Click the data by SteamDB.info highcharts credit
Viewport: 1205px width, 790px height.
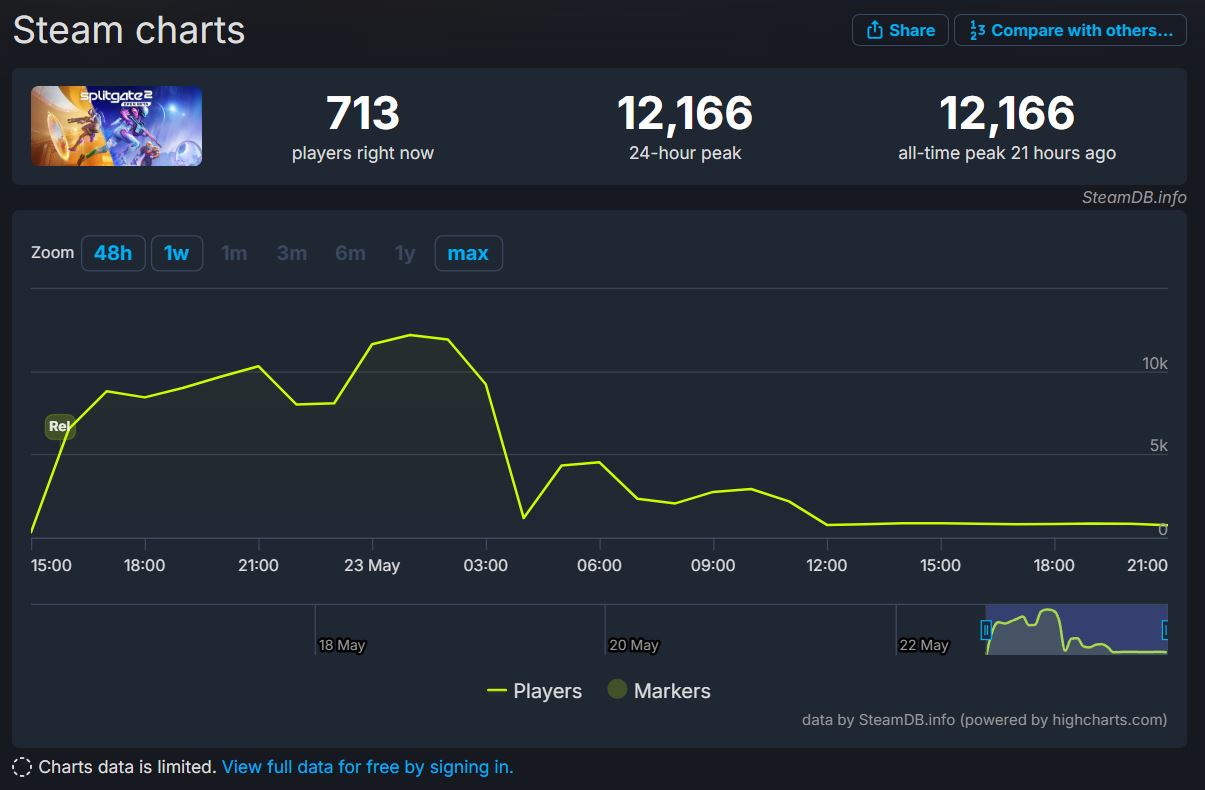(x=984, y=719)
